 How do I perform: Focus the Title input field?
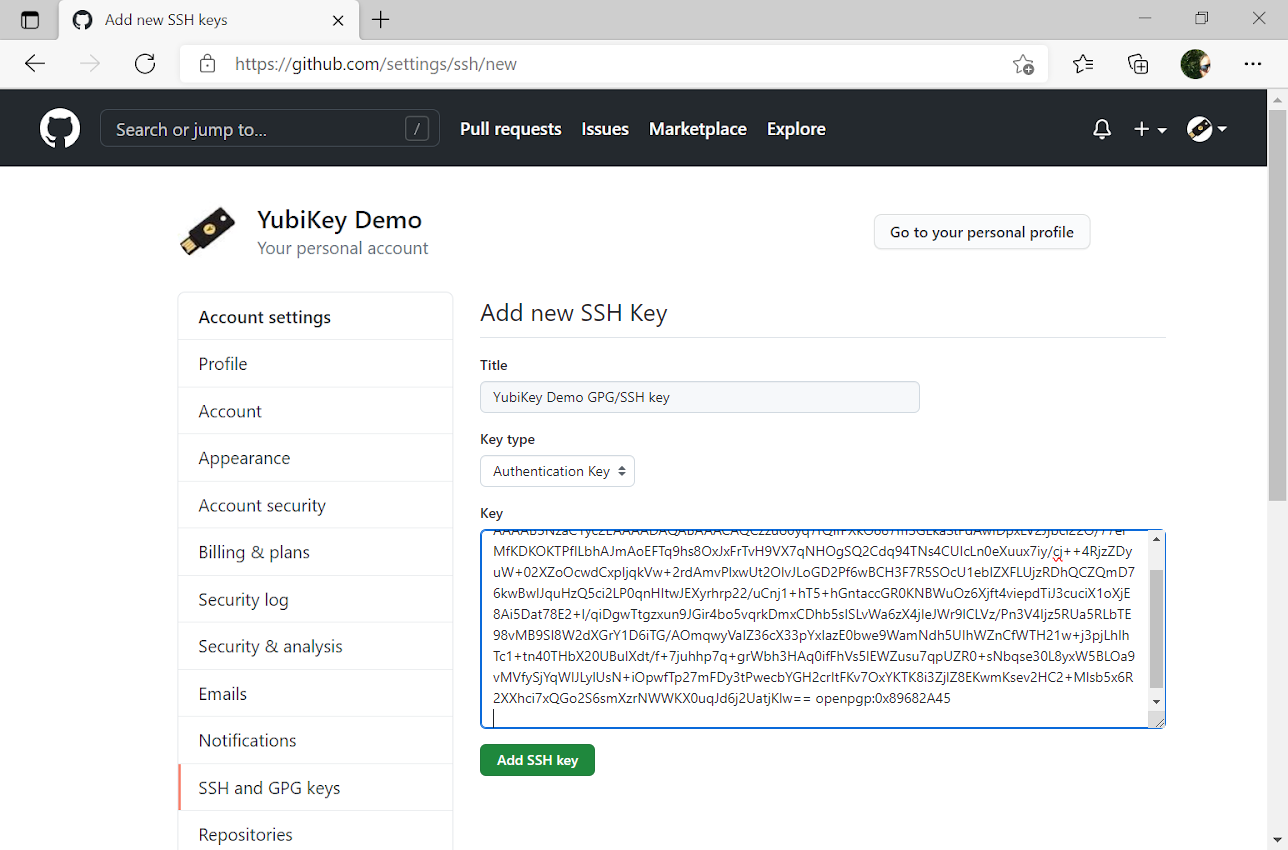tap(699, 397)
